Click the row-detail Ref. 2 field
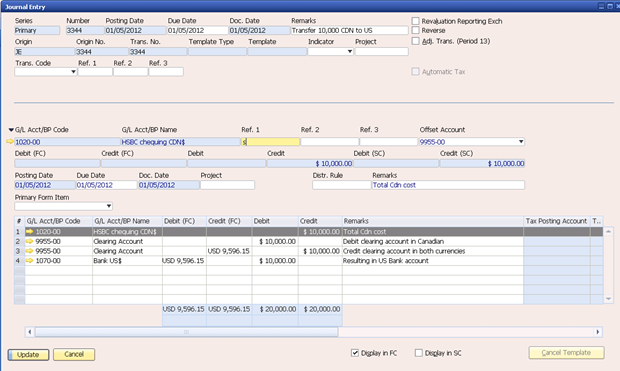620x371 pixels. tap(329, 142)
